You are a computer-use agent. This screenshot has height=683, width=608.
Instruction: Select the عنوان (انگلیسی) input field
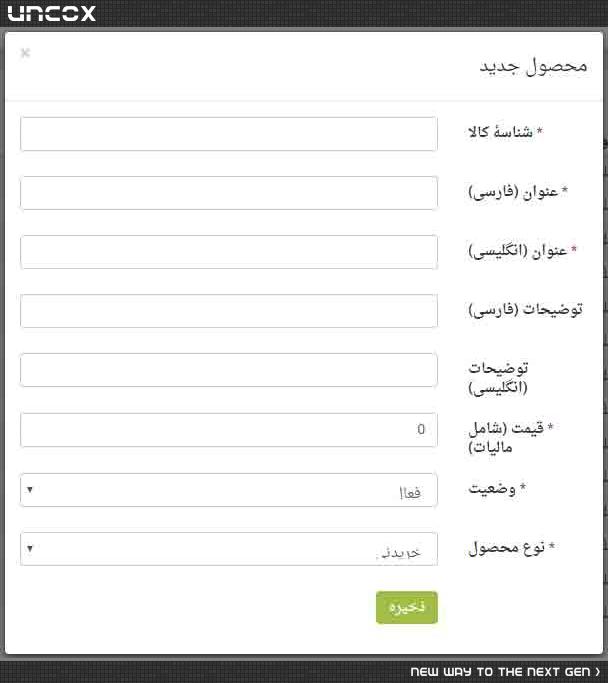pos(229,252)
